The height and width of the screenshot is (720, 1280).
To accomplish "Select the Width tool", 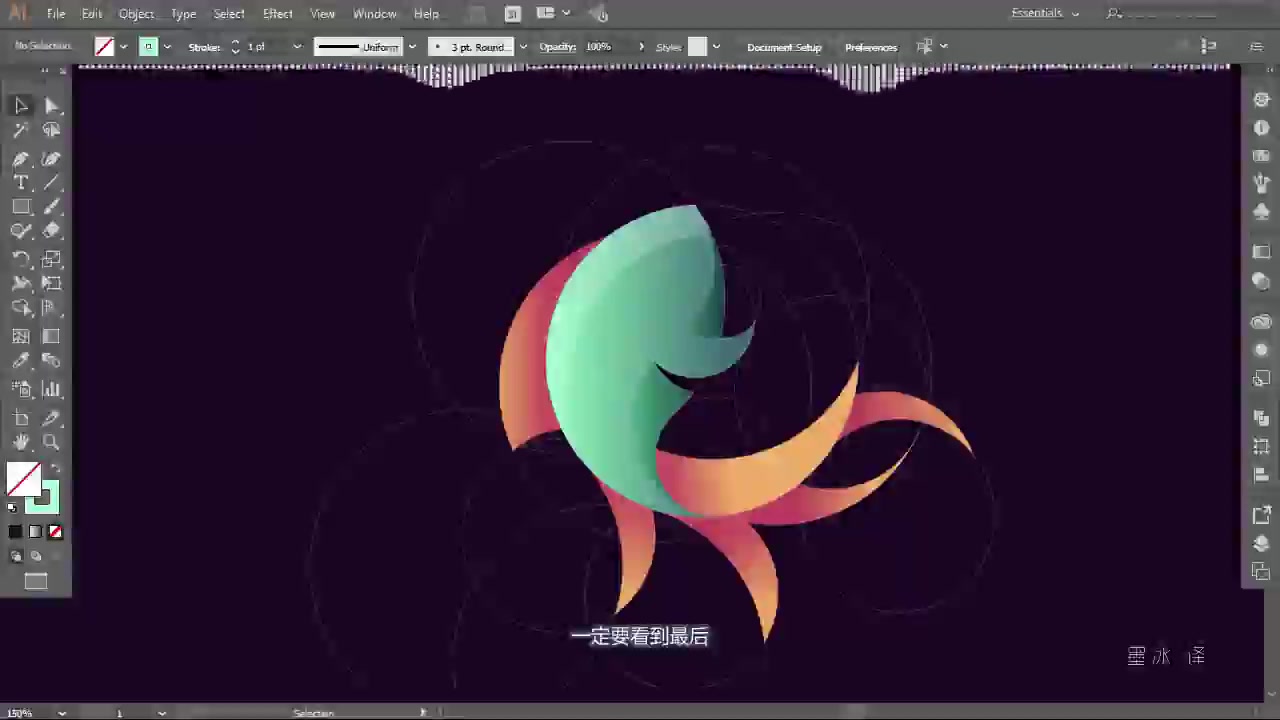I will [x=21, y=284].
